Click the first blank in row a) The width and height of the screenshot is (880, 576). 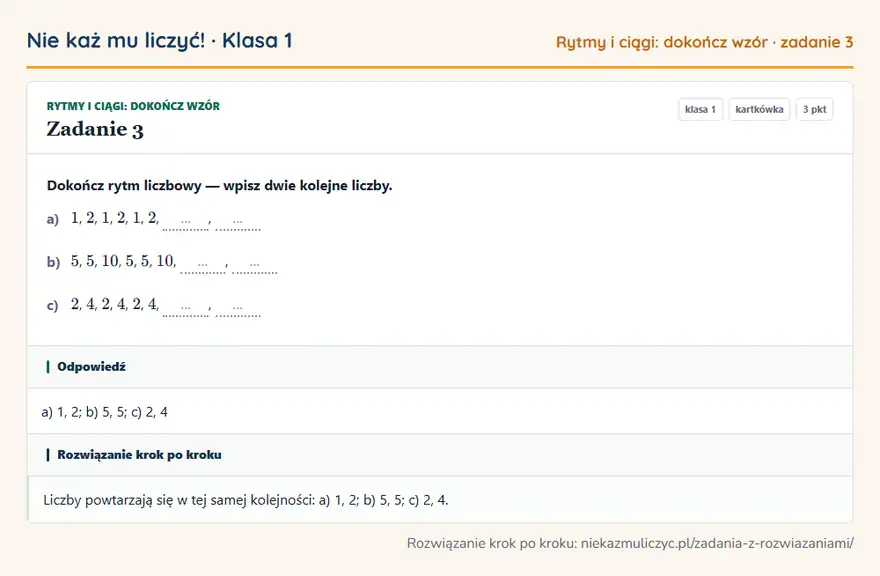pos(185,222)
